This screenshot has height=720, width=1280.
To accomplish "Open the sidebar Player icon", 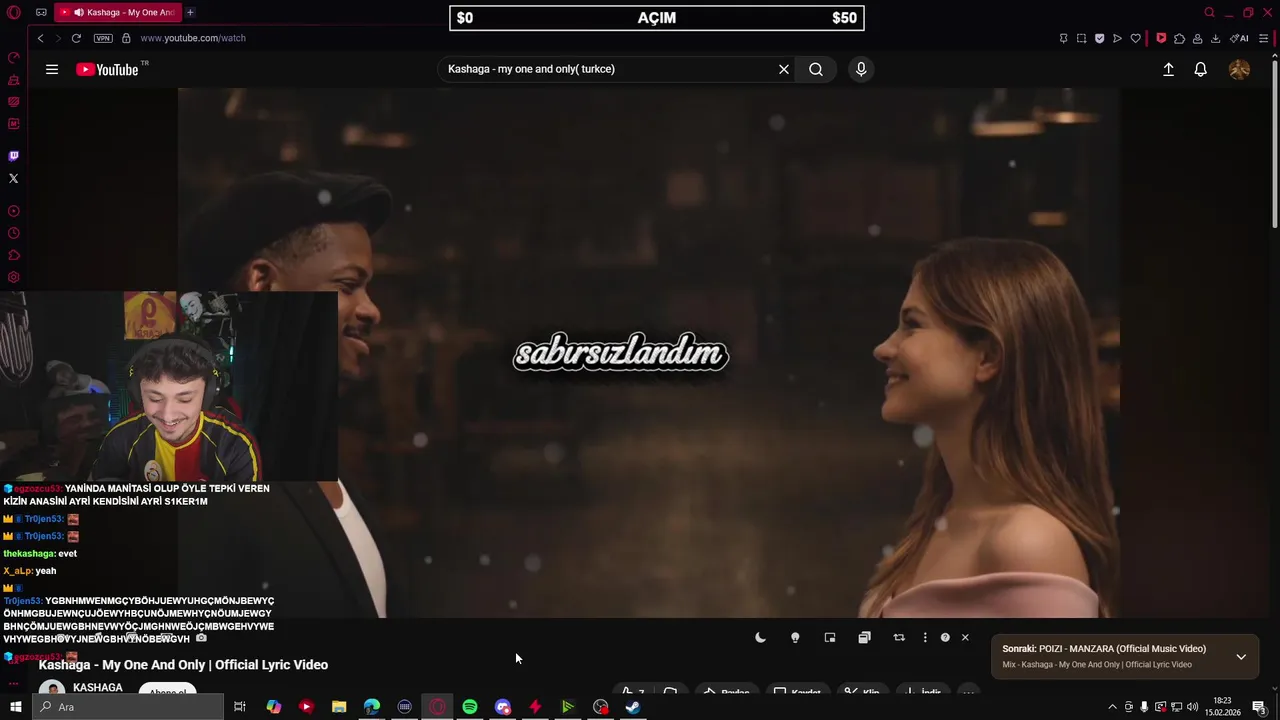I will point(14,211).
